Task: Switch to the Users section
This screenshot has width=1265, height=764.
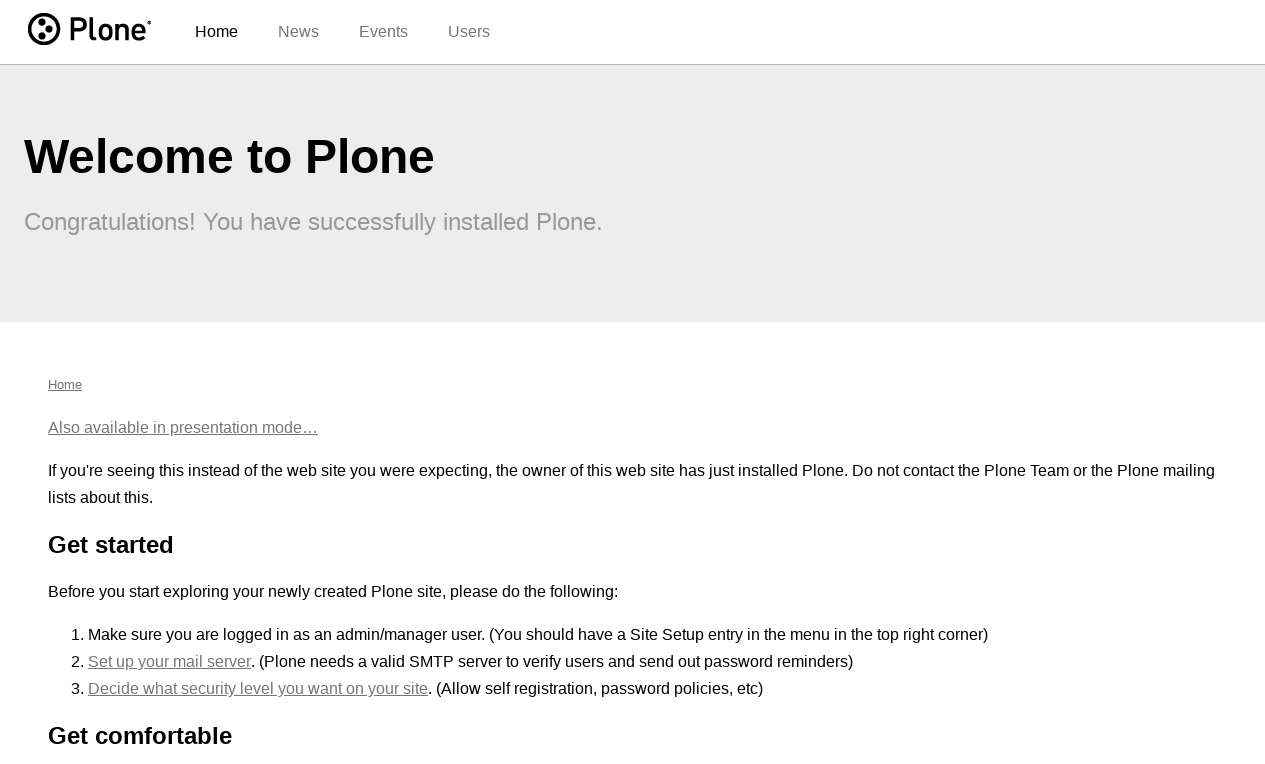Action: tap(469, 32)
